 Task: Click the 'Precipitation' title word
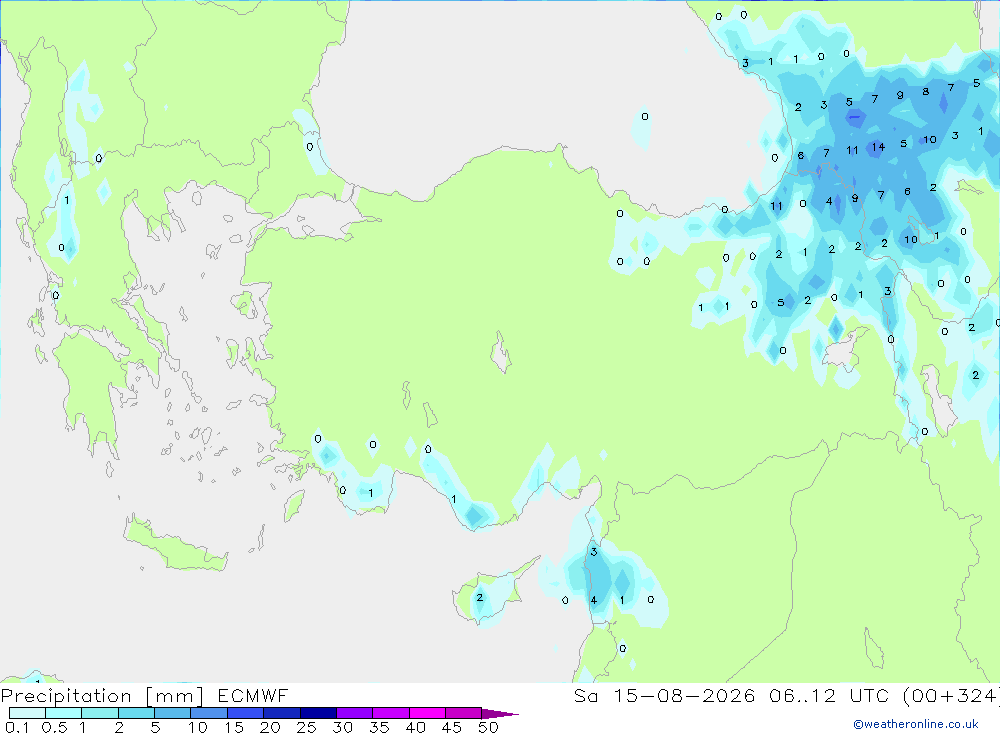click(x=66, y=696)
